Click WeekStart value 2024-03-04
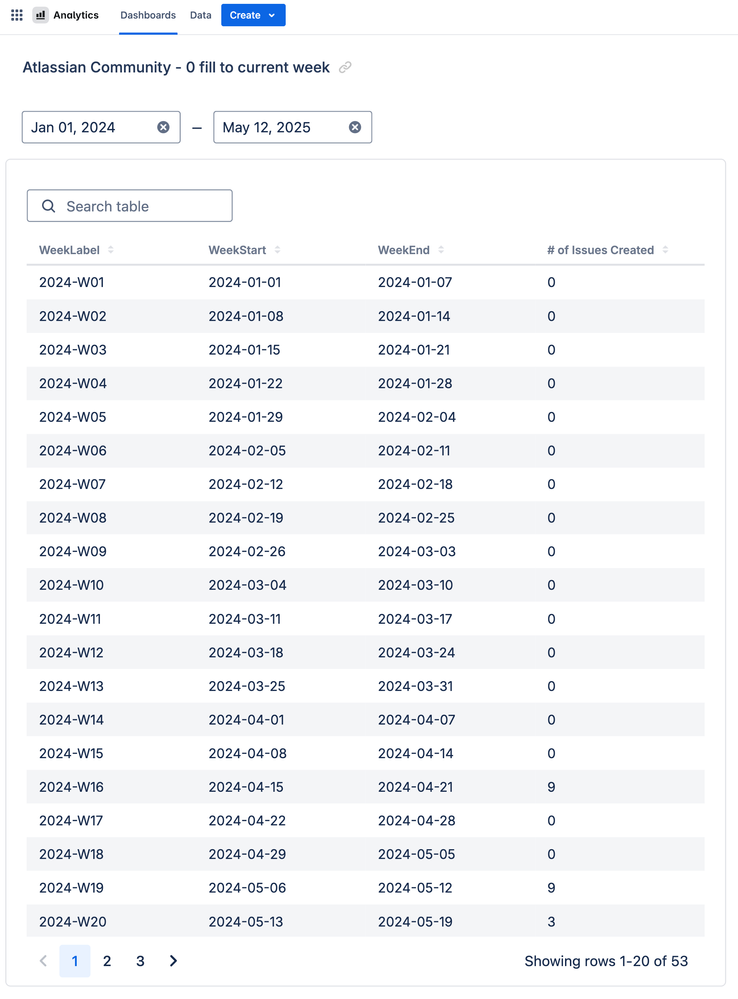 point(247,585)
